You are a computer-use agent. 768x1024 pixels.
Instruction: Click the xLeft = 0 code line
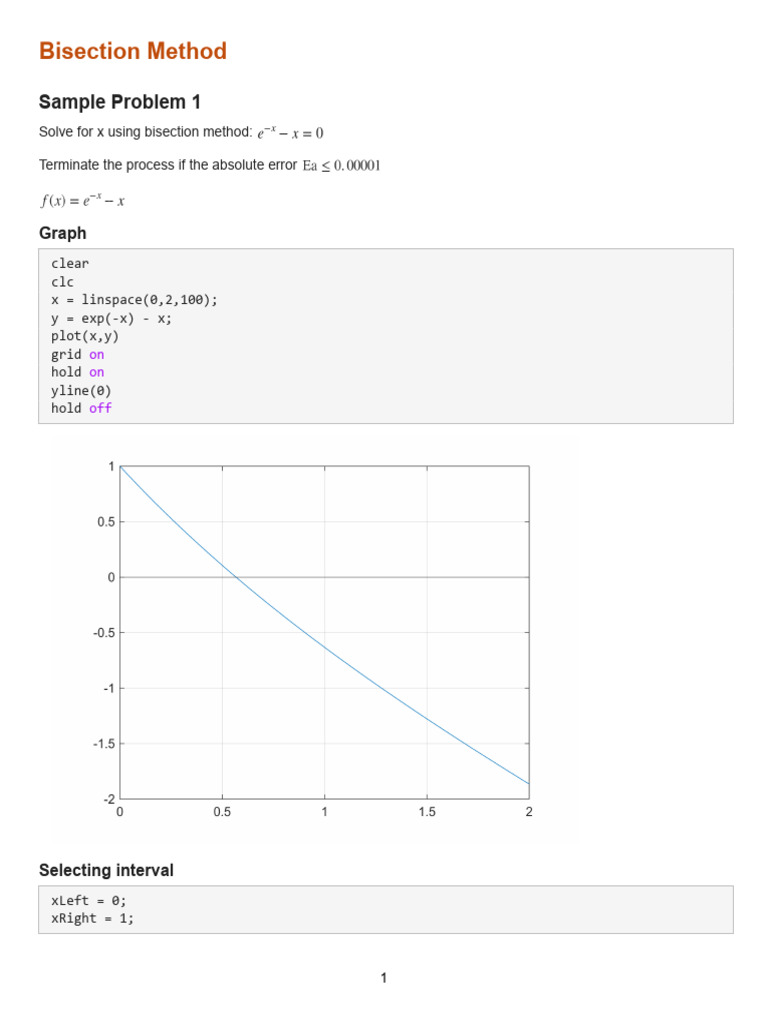coord(89,900)
